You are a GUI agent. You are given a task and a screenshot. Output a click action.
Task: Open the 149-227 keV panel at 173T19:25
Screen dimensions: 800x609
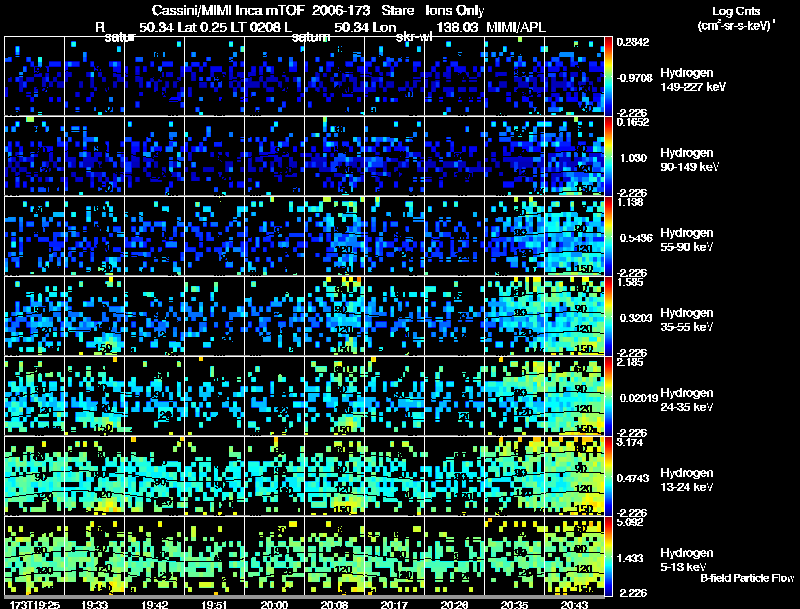click(x=34, y=76)
